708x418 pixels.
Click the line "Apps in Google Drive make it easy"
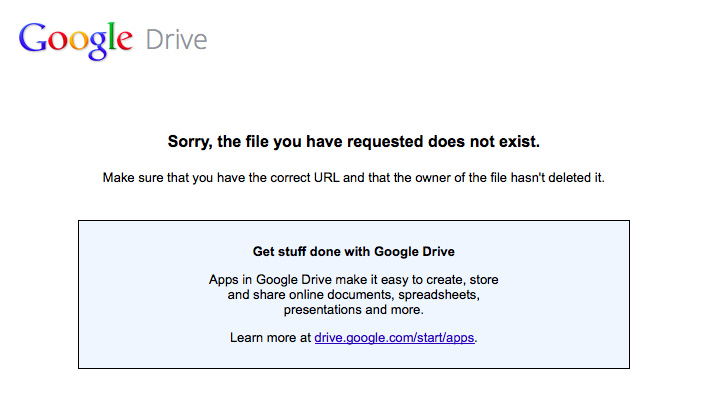click(x=354, y=280)
